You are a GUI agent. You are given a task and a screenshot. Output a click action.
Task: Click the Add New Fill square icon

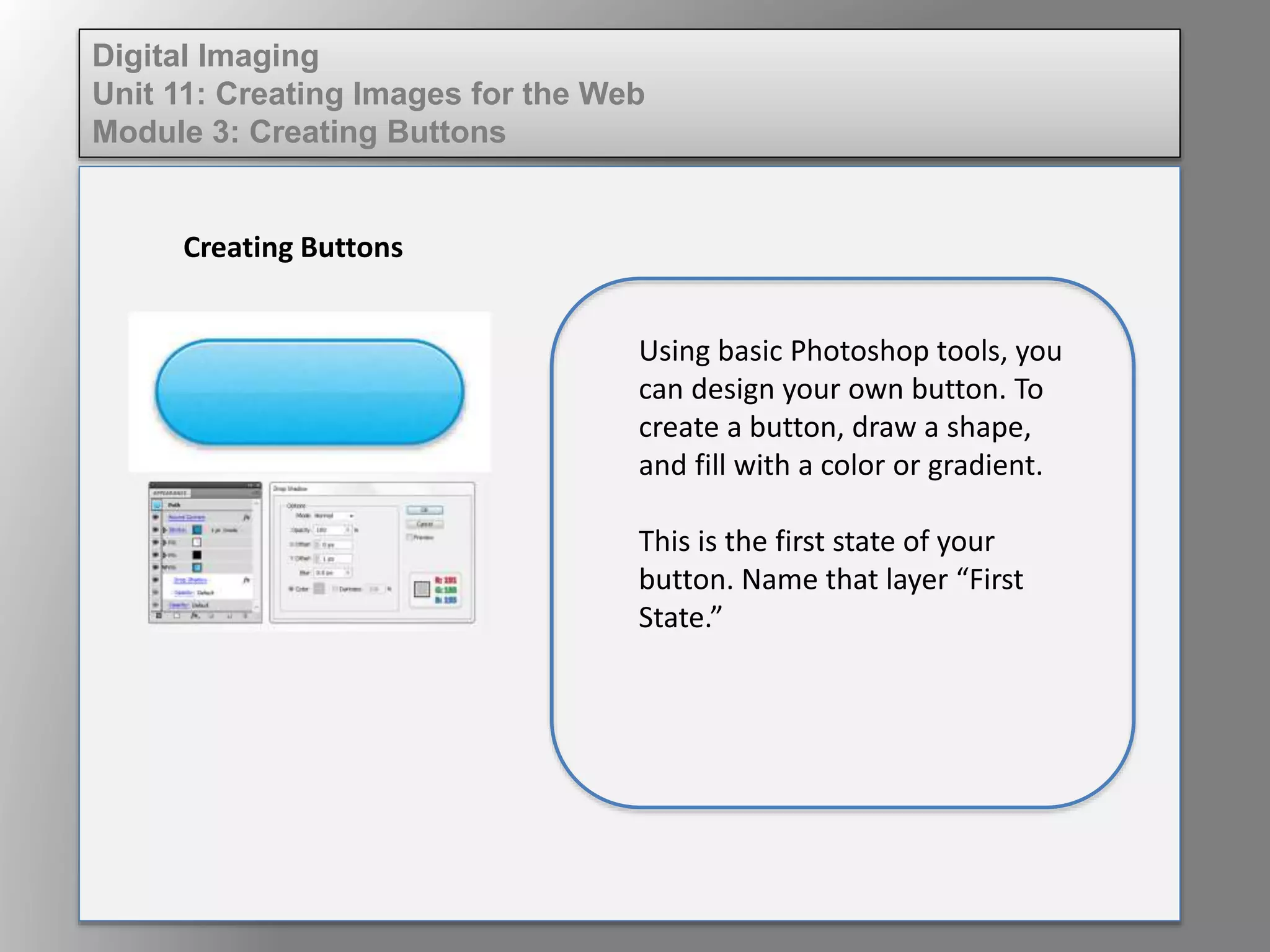pyautogui.click(x=177, y=616)
